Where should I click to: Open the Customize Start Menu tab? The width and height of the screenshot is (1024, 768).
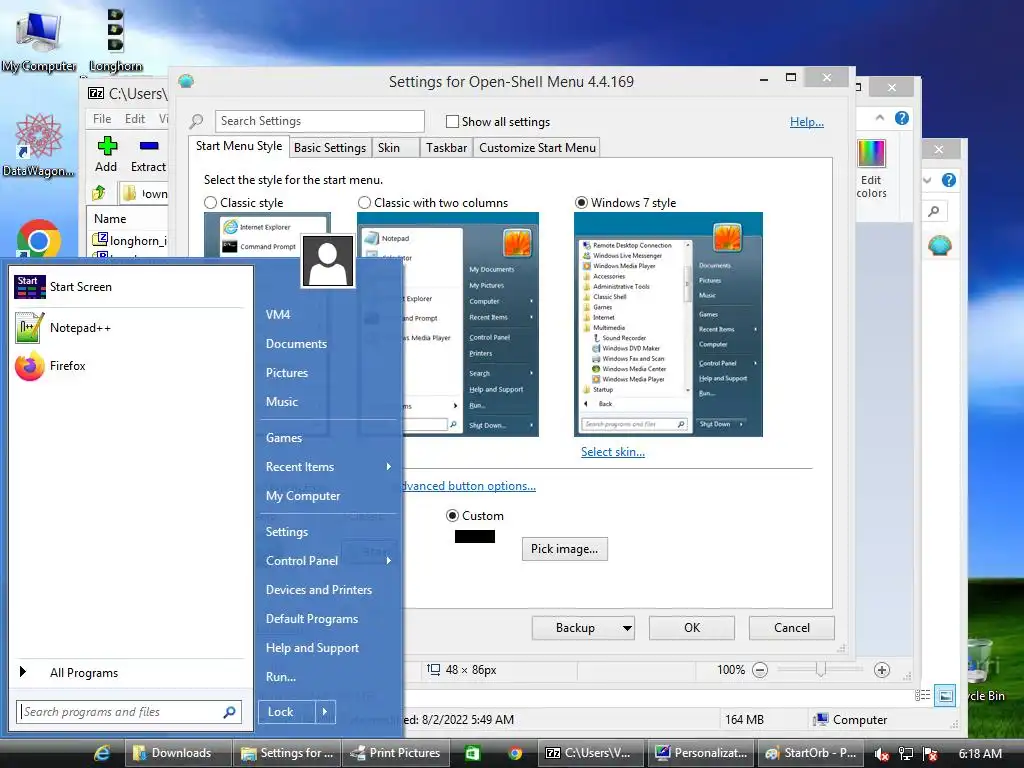click(x=537, y=148)
